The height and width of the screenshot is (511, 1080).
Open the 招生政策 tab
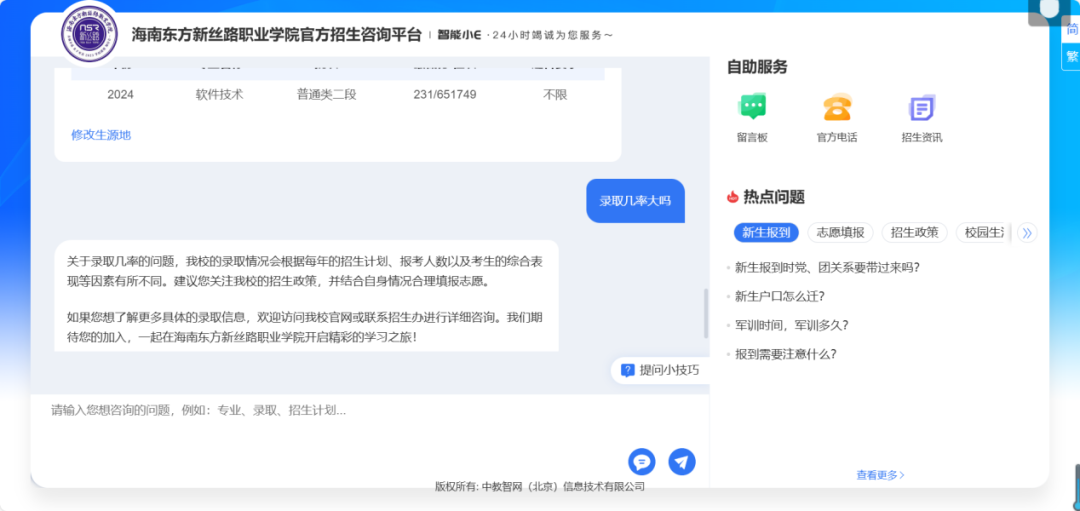point(914,233)
